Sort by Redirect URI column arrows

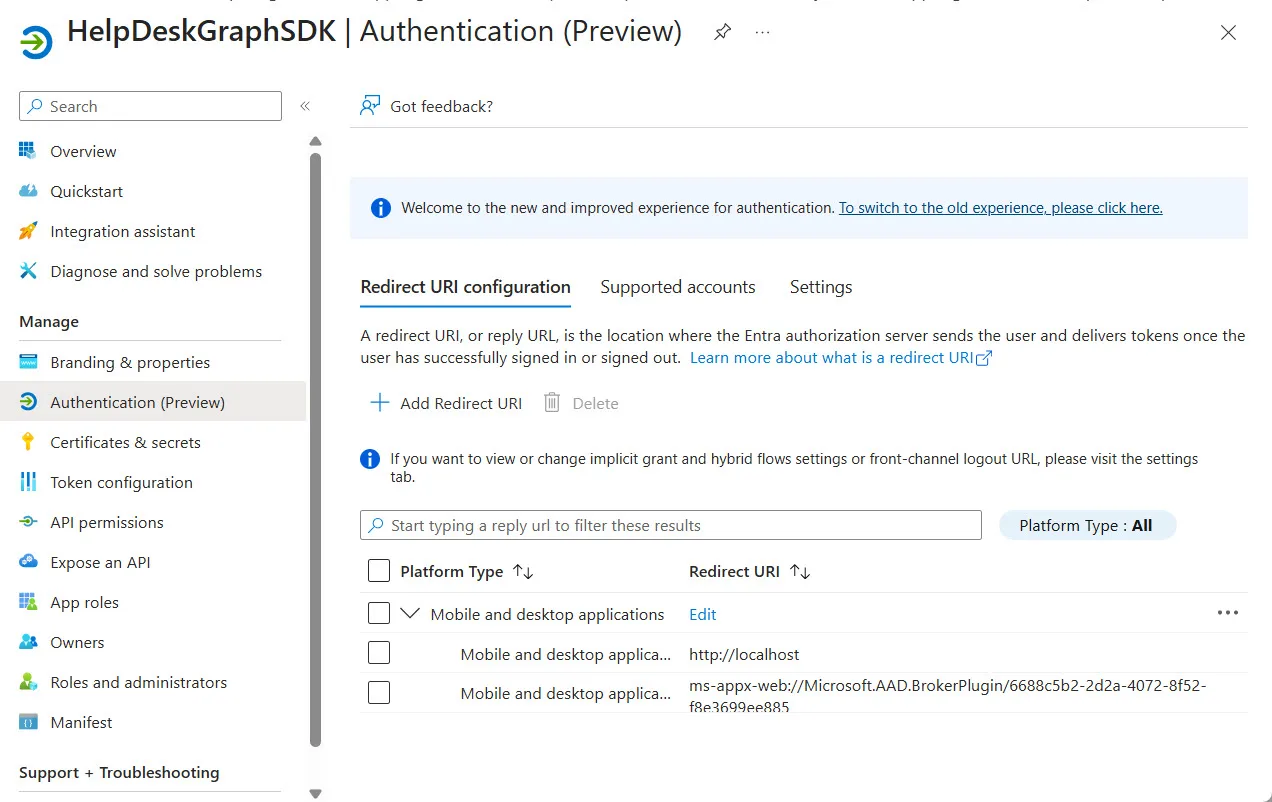pyautogui.click(x=800, y=572)
